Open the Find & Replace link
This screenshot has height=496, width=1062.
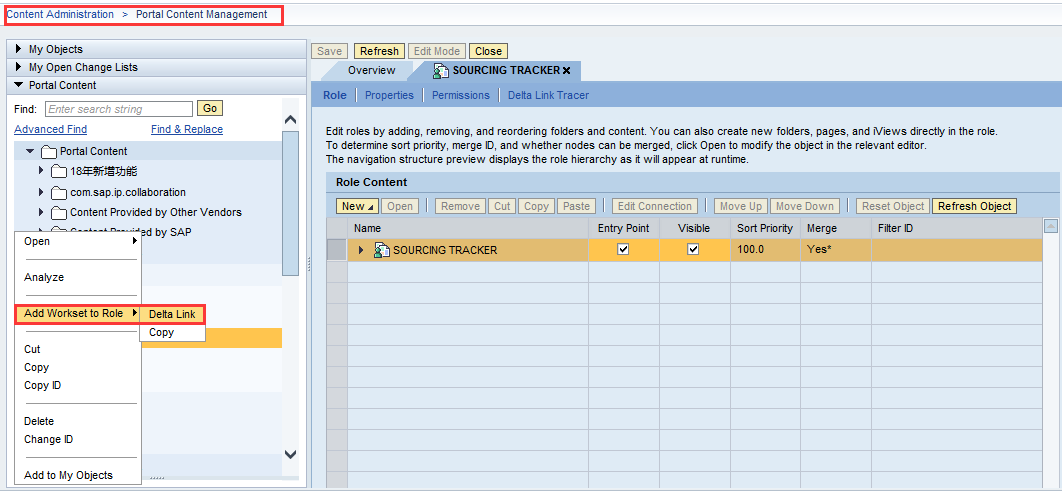[187, 129]
